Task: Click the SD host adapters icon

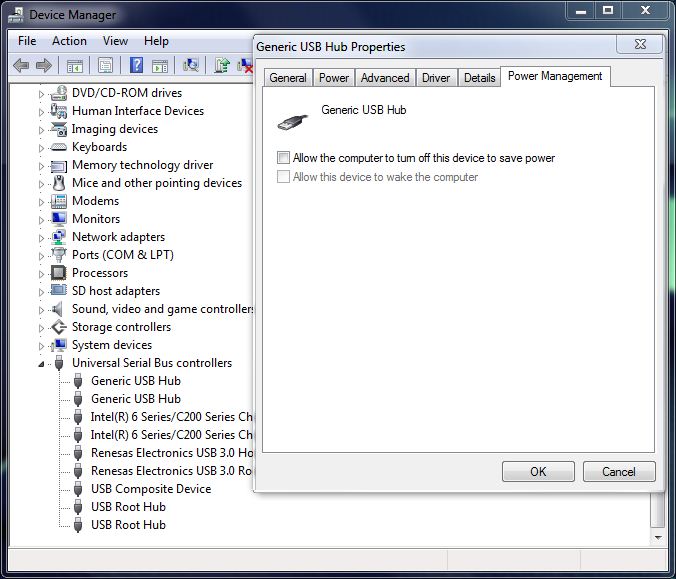Action: [x=59, y=291]
